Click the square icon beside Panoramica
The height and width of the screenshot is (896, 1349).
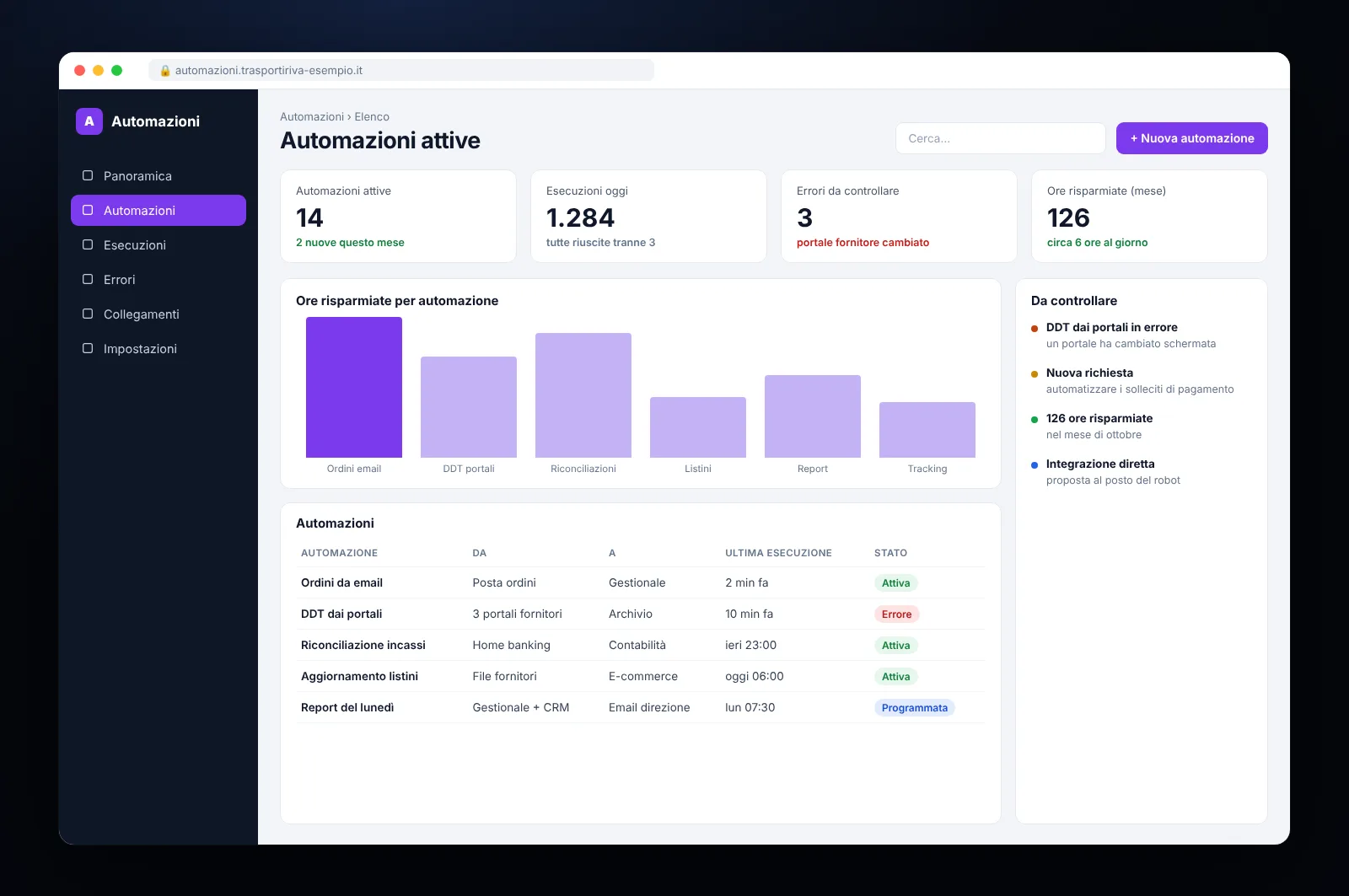(x=88, y=175)
